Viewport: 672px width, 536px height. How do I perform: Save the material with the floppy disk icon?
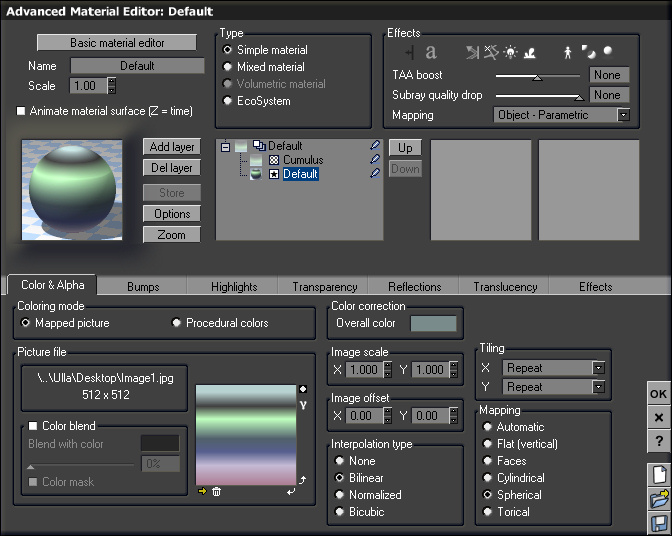tap(659, 524)
